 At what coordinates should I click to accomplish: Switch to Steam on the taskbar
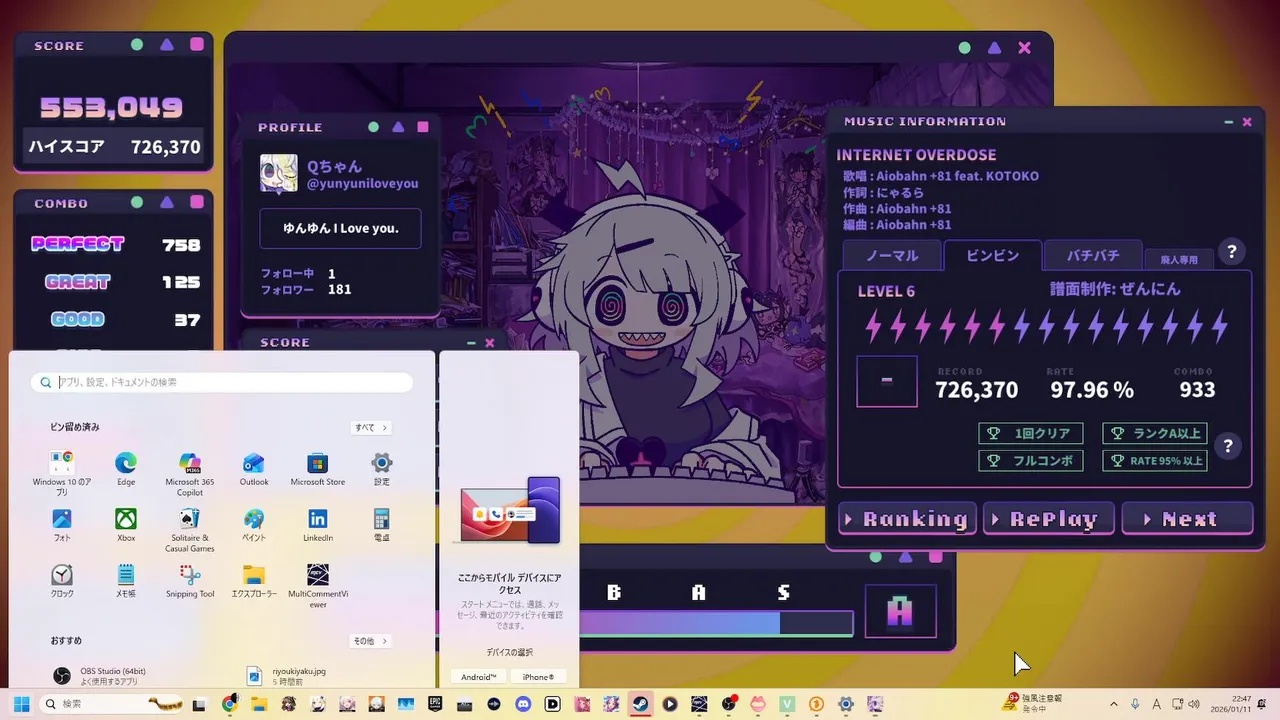coord(640,704)
